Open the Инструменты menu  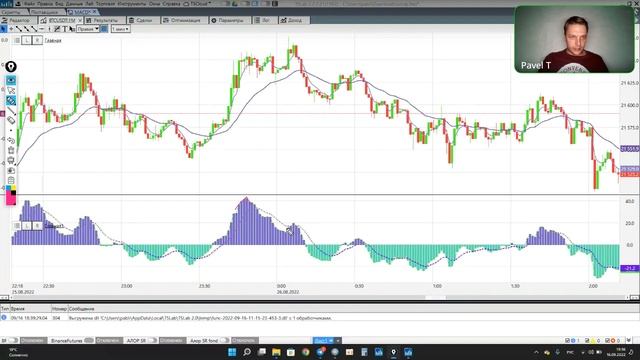coord(133,4)
